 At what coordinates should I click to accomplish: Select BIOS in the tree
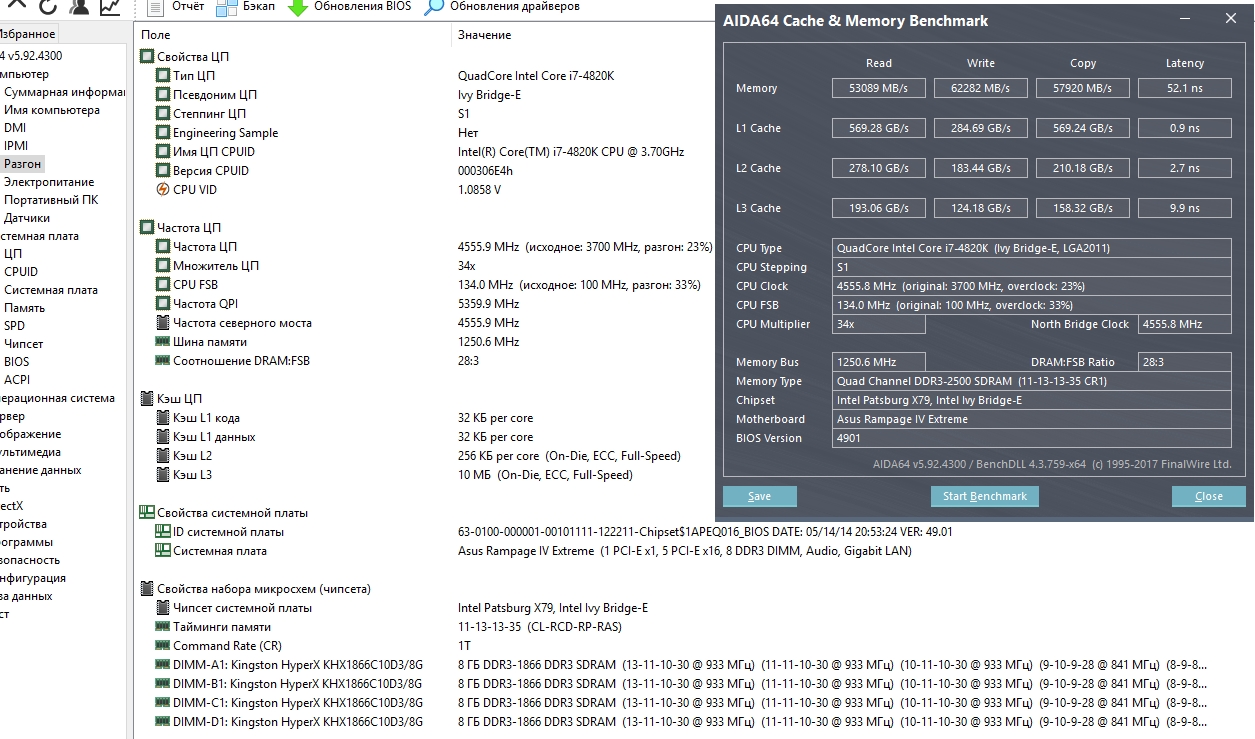17,362
